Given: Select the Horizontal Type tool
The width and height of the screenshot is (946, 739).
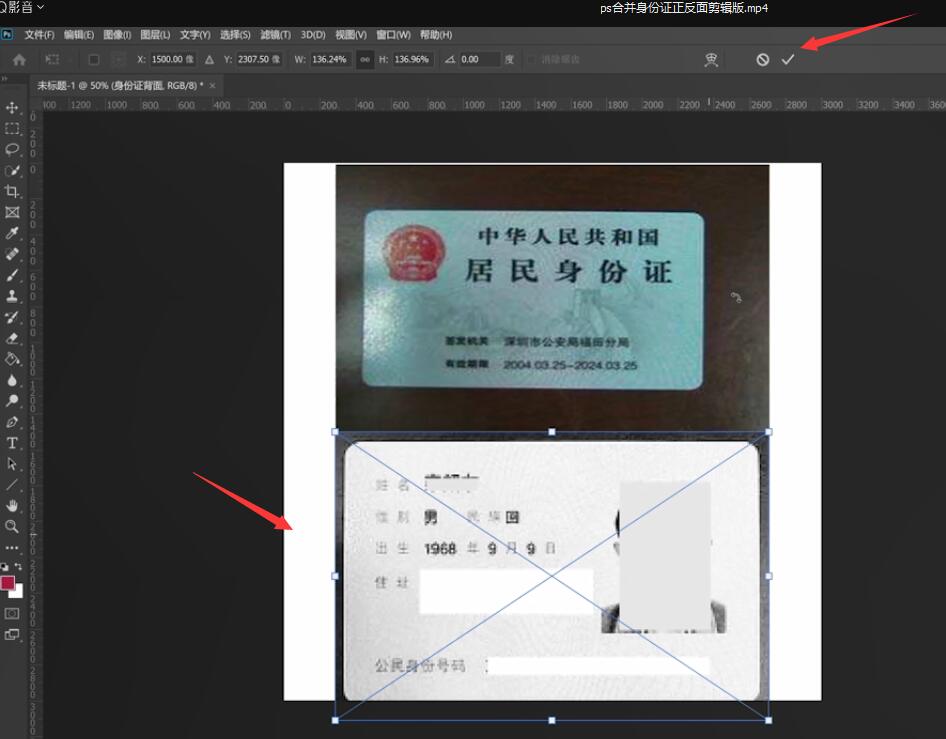Looking at the screenshot, I should tap(11, 443).
